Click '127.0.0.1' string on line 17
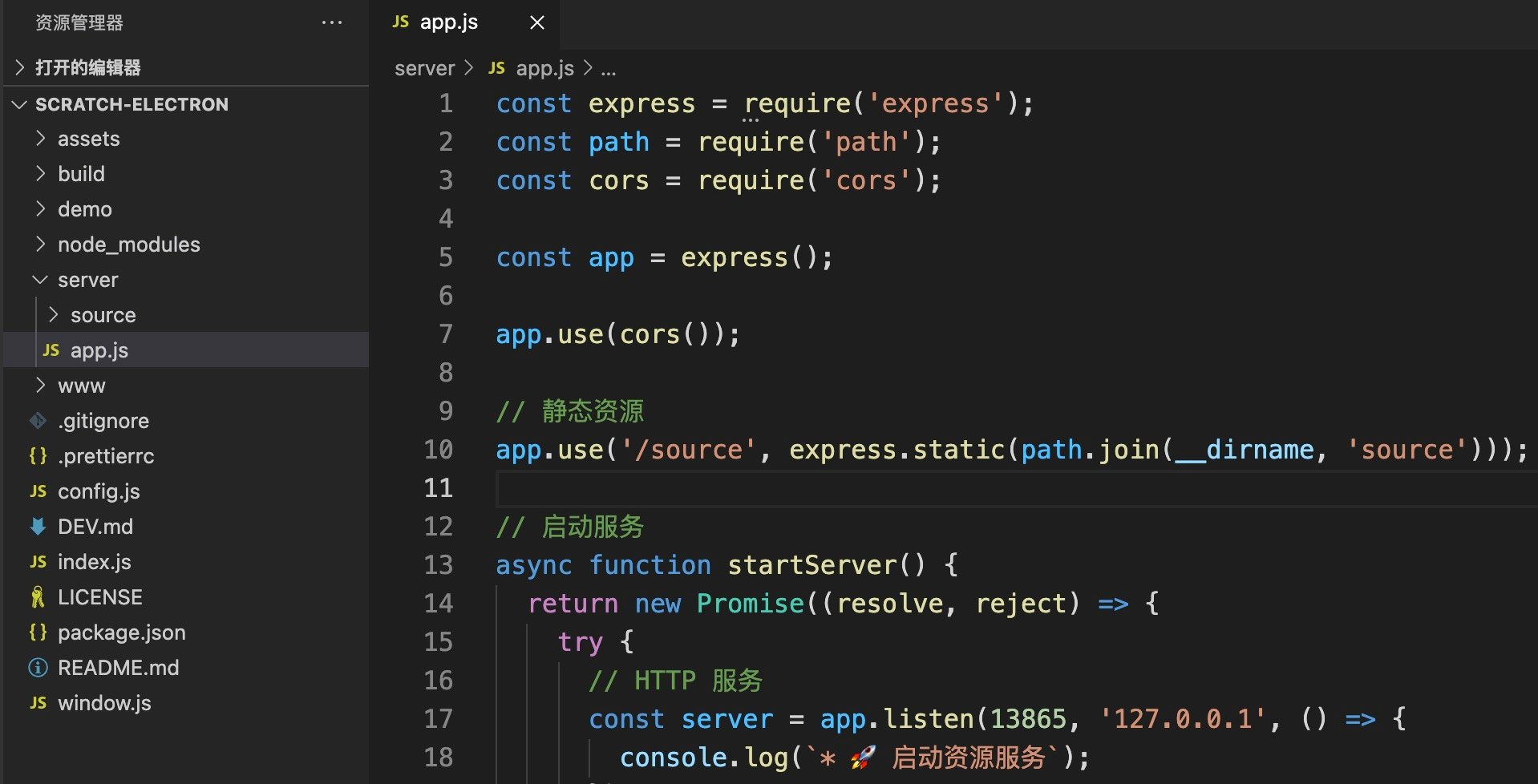1538x784 pixels. 1184,719
